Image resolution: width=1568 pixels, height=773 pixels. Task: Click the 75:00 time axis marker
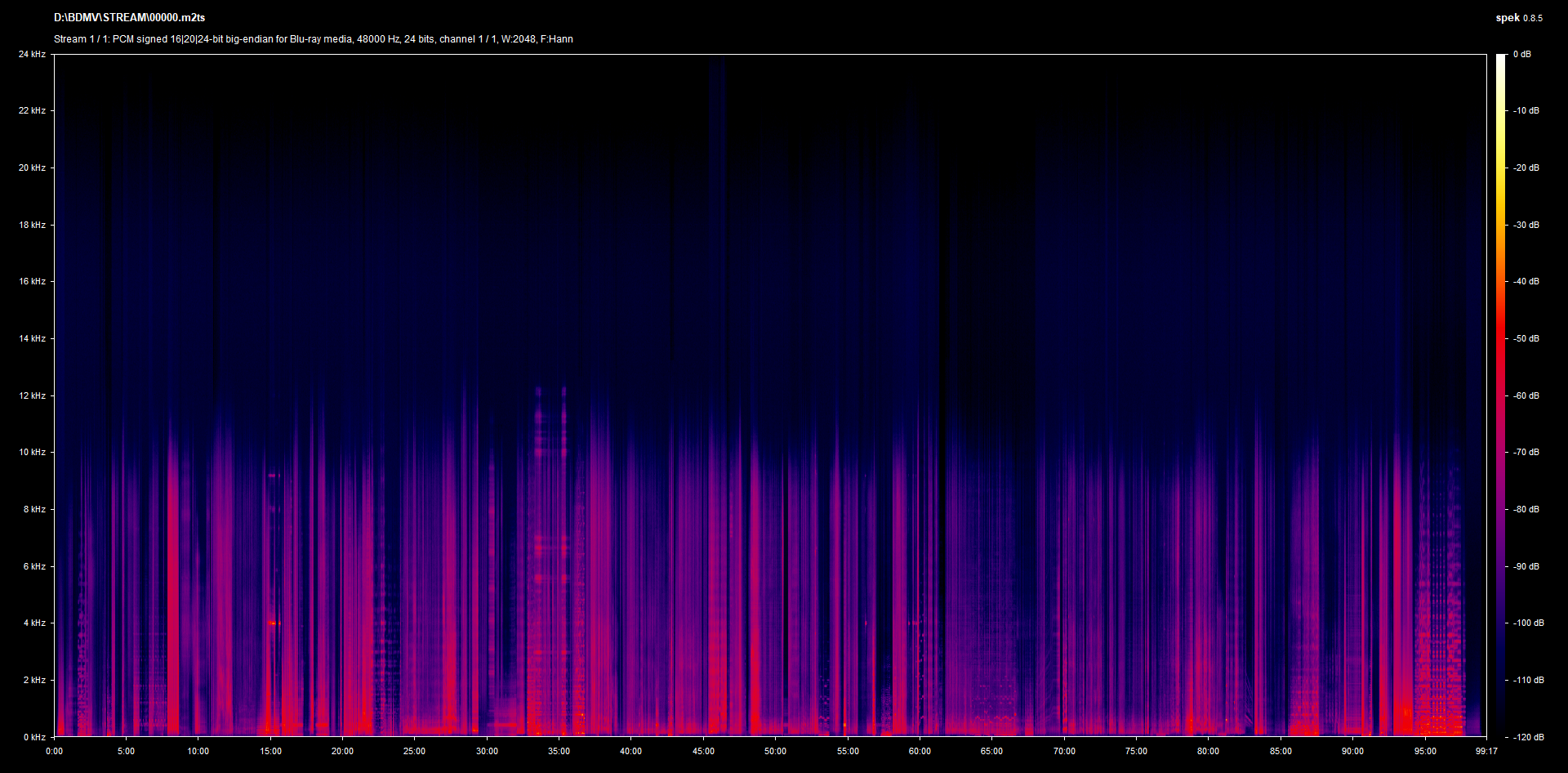pyautogui.click(x=1136, y=751)
